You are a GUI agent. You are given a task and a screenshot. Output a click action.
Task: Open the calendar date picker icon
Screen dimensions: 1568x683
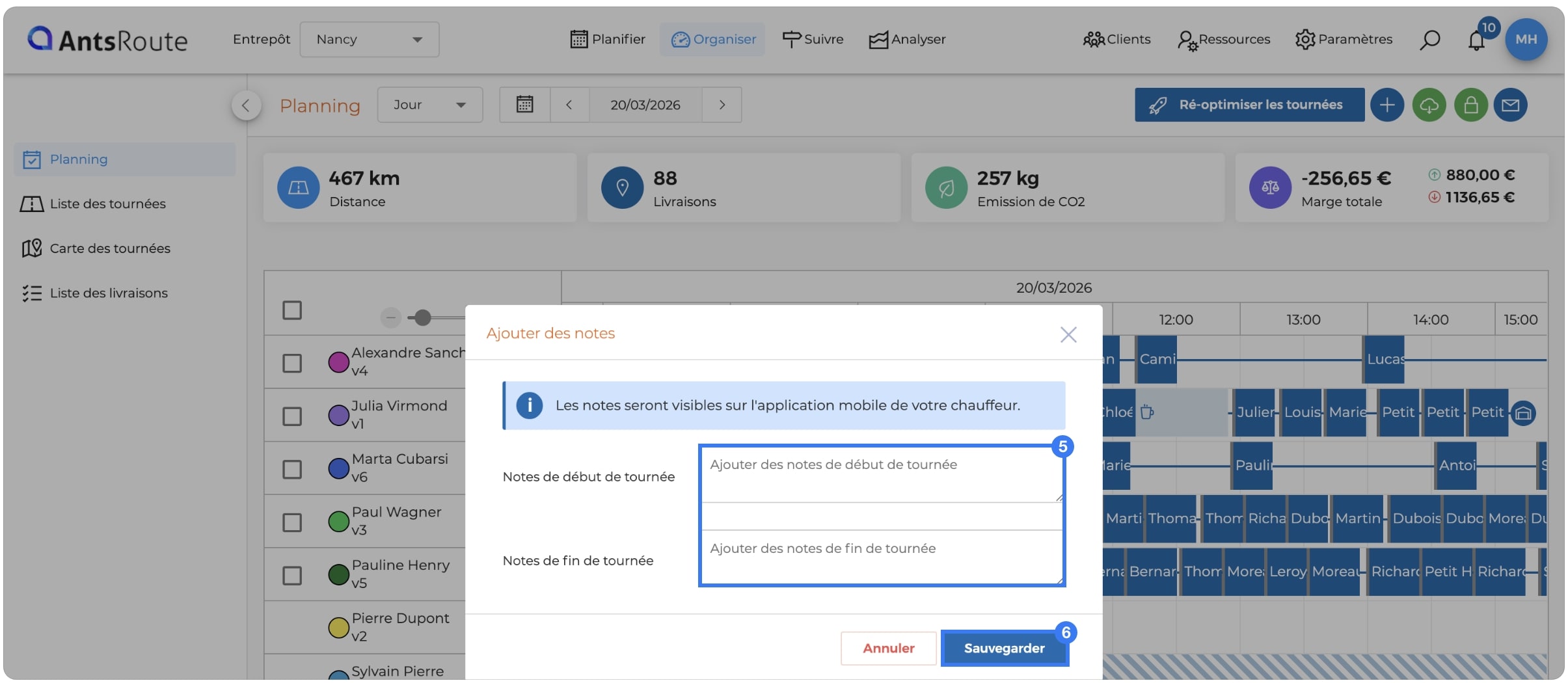click(x=524, y=105)
